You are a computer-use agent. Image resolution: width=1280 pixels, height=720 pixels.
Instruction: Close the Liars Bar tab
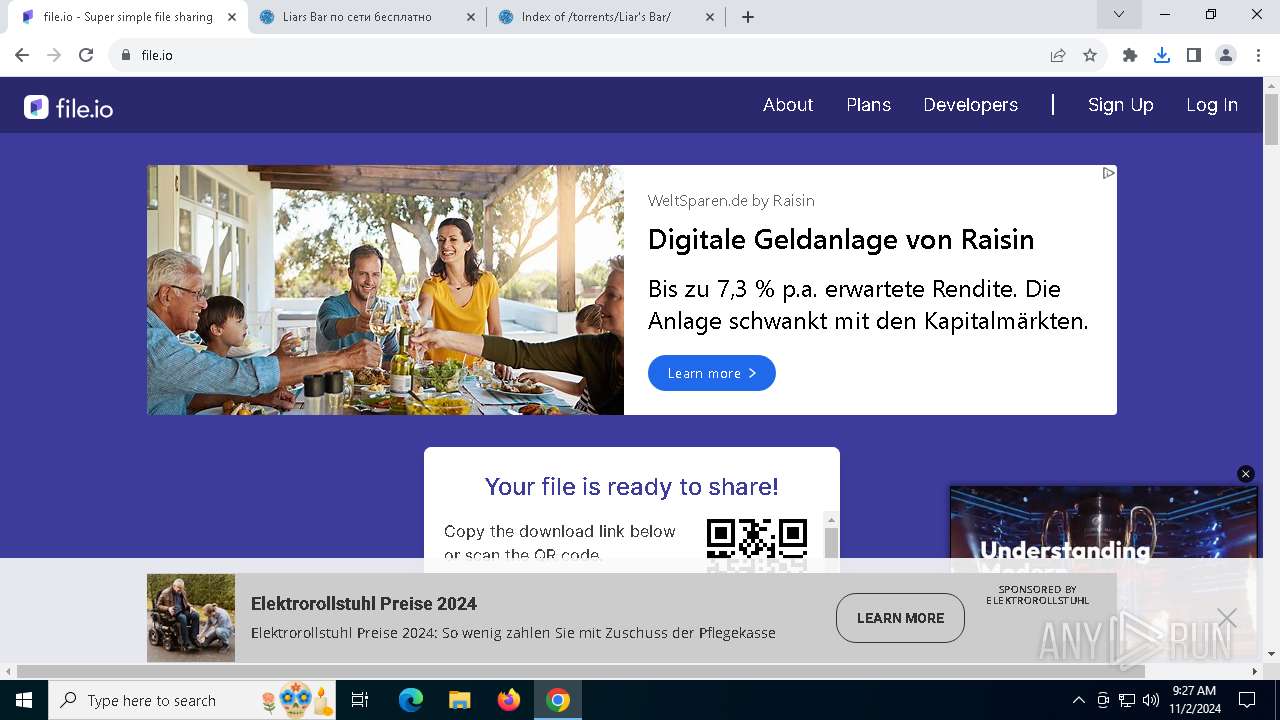point(470,17)
